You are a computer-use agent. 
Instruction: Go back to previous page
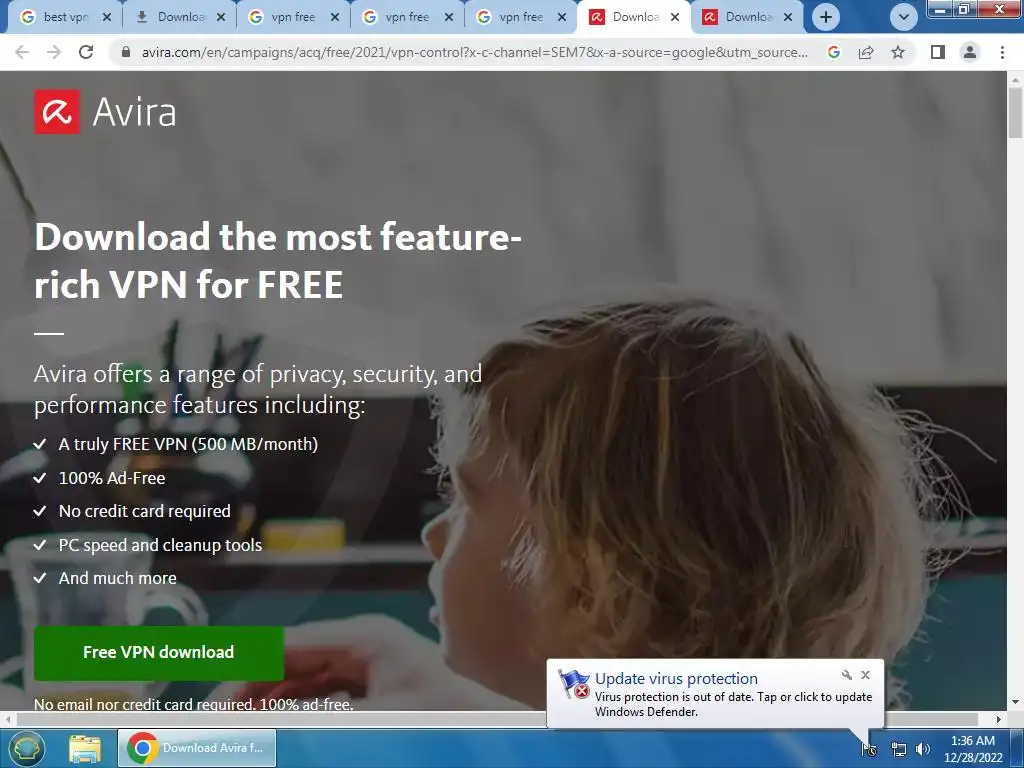(22, 52)
